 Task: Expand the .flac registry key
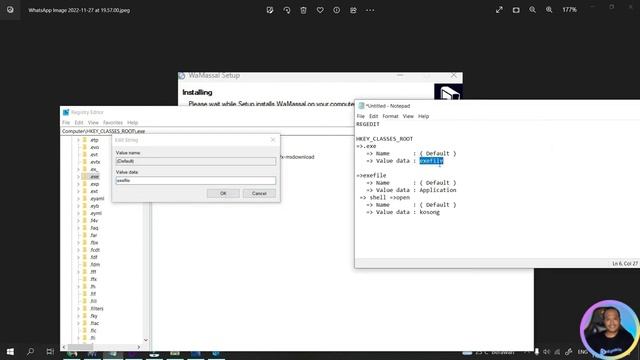[x=78, y=323]
